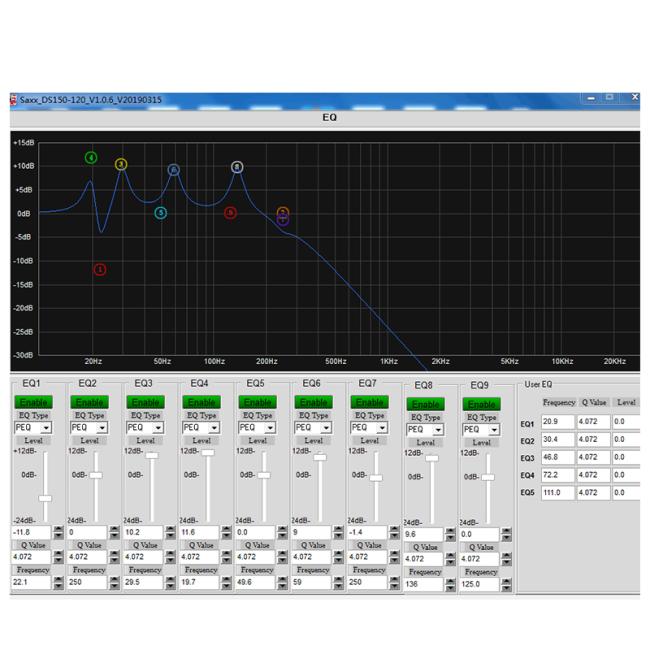Toggle the EQ5 Enable button
650x650 pixels.
(x=257, y=402)
